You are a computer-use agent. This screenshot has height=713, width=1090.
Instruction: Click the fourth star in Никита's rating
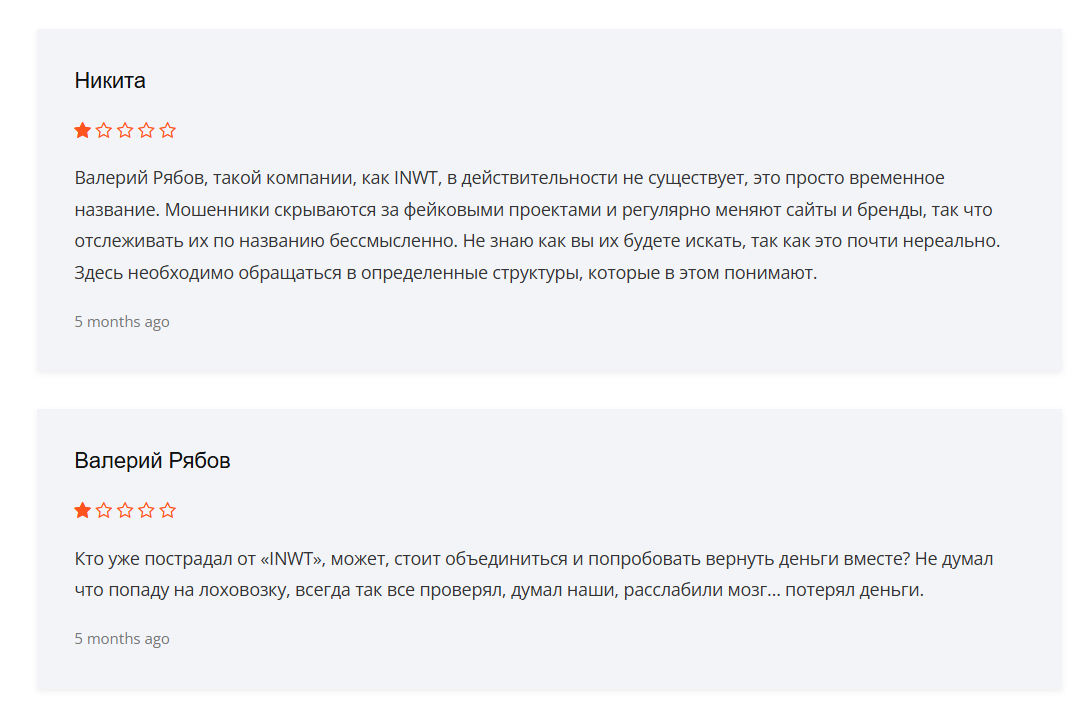[x=146, y=130]
